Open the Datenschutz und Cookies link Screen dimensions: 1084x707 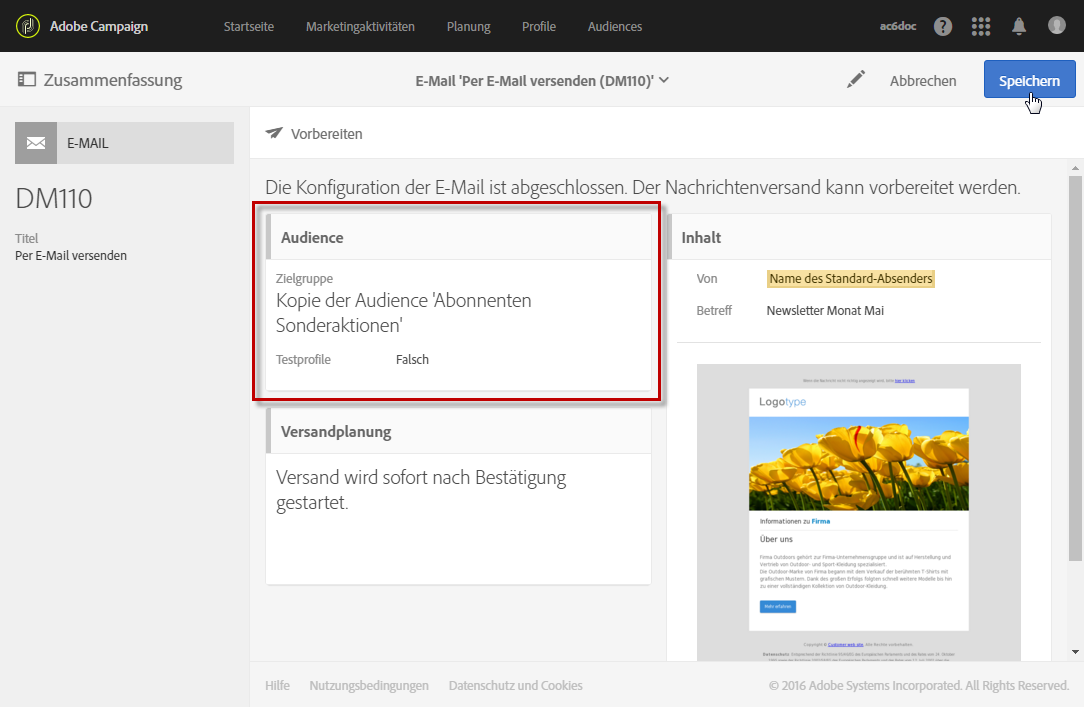(516, 686)
